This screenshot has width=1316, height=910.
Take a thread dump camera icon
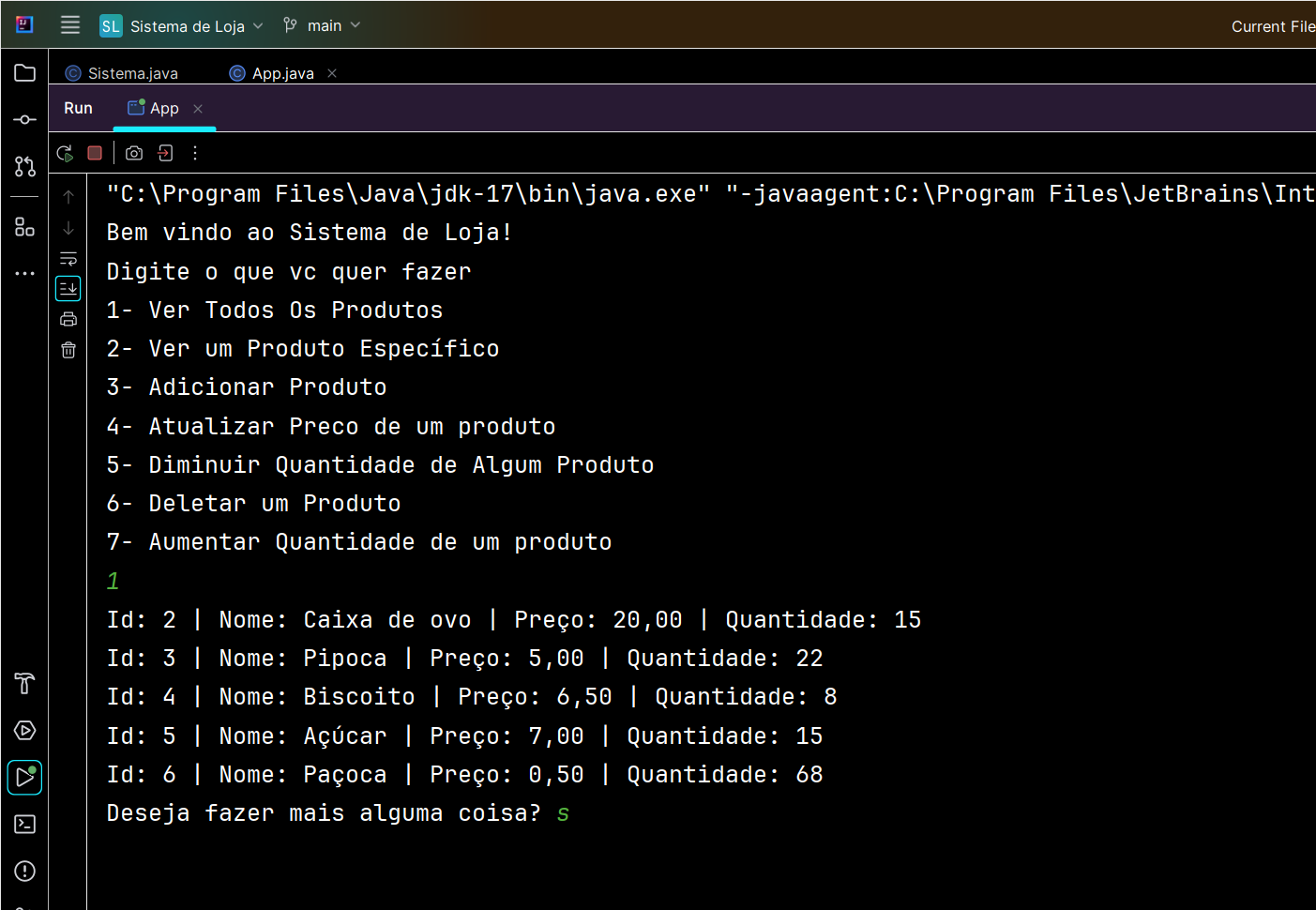pyautogui.click(x=134, y=153)
